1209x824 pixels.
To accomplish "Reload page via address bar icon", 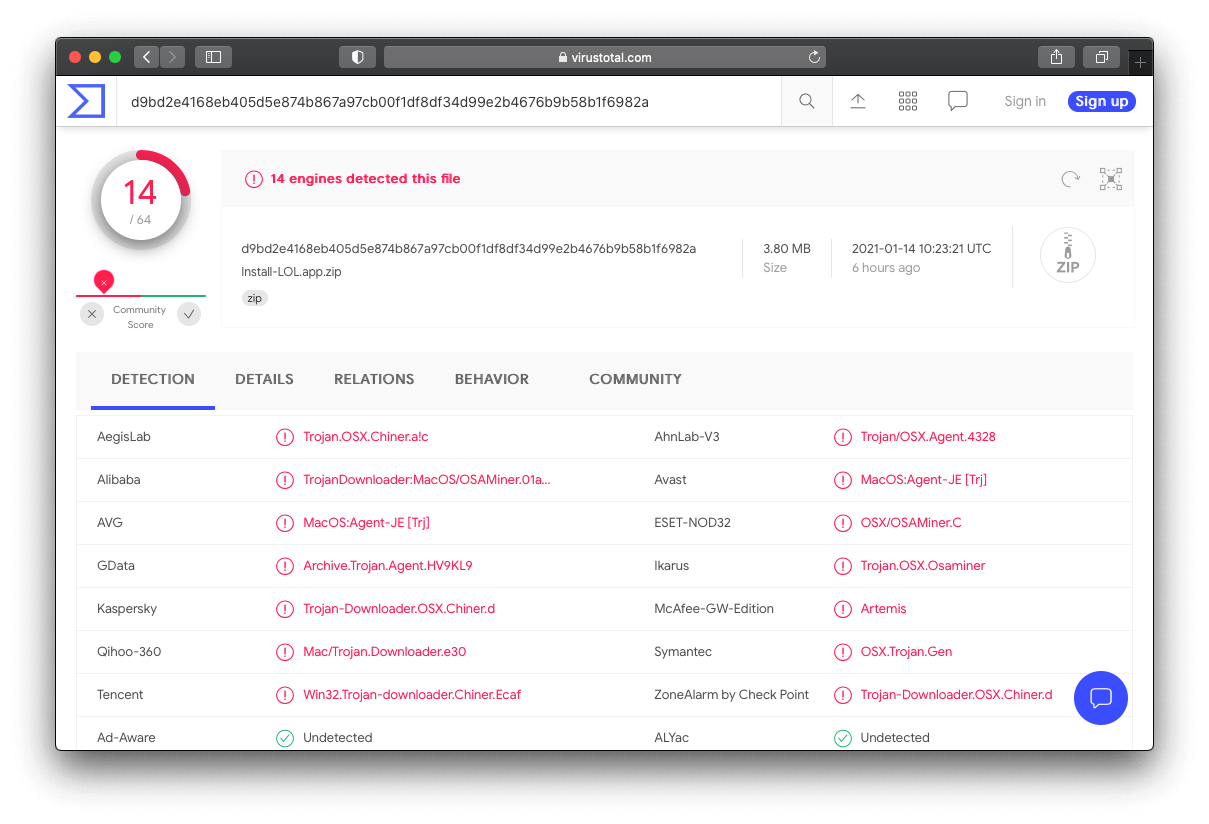I will (x=814, y=57).
